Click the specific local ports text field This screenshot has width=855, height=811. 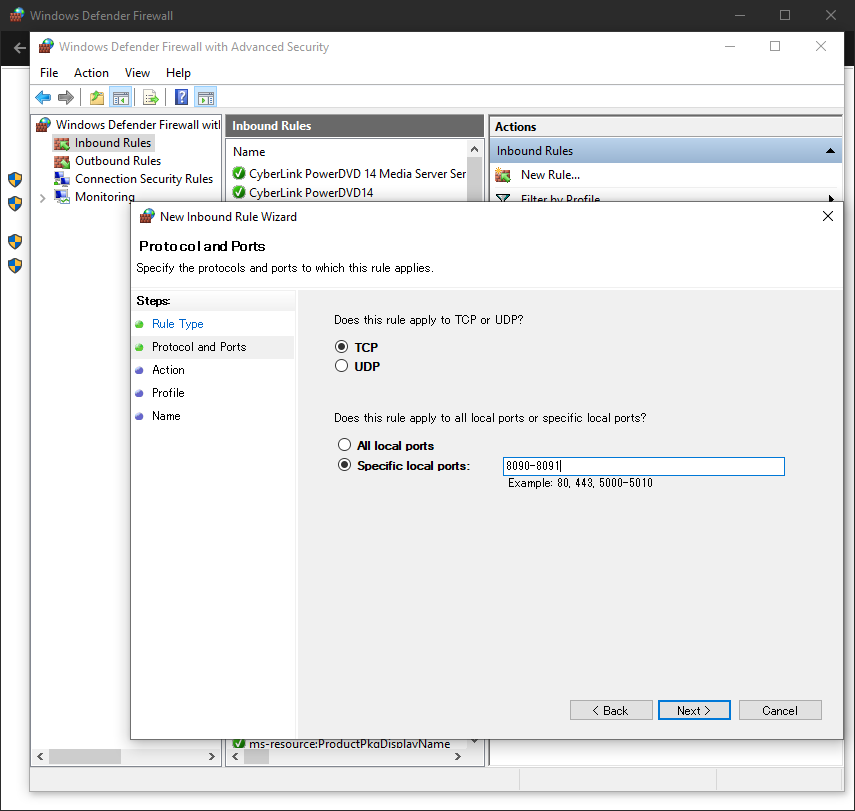click(643, 466)
